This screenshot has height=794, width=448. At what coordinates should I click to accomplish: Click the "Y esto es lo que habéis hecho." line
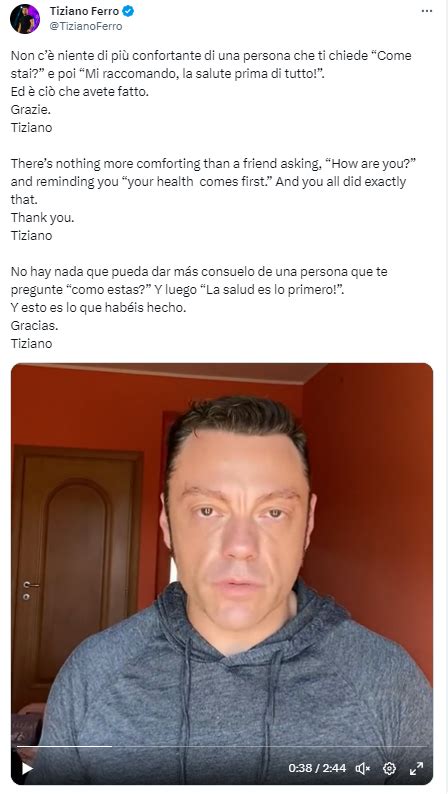click(x=98, y=307)
